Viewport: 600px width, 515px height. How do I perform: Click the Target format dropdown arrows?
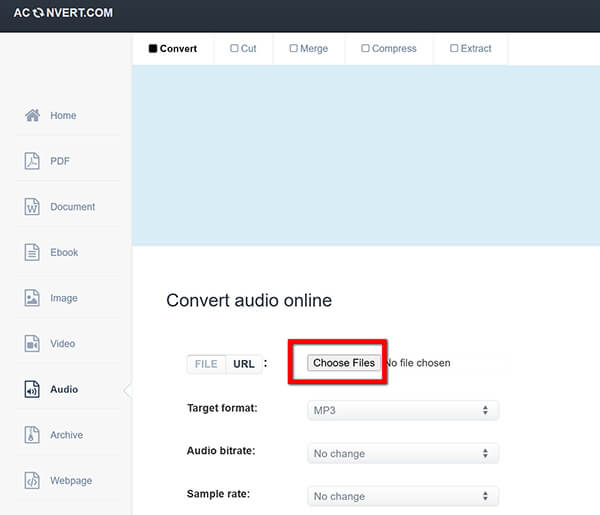coord(485,411)
